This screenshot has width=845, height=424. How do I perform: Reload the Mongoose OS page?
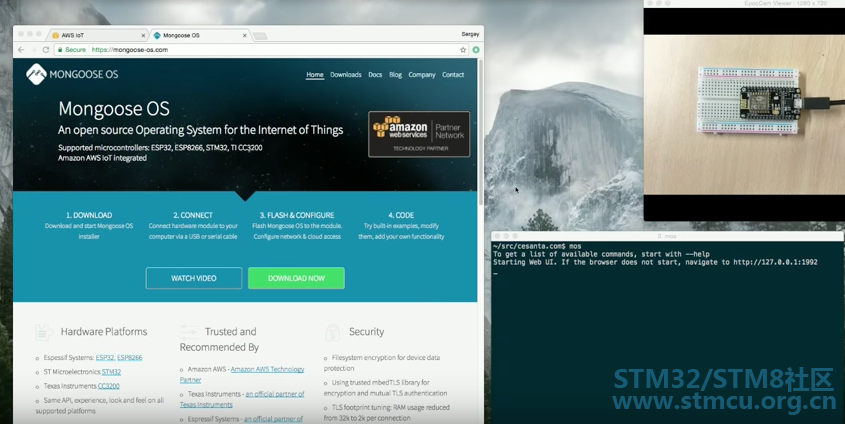[x=46, y=50]
